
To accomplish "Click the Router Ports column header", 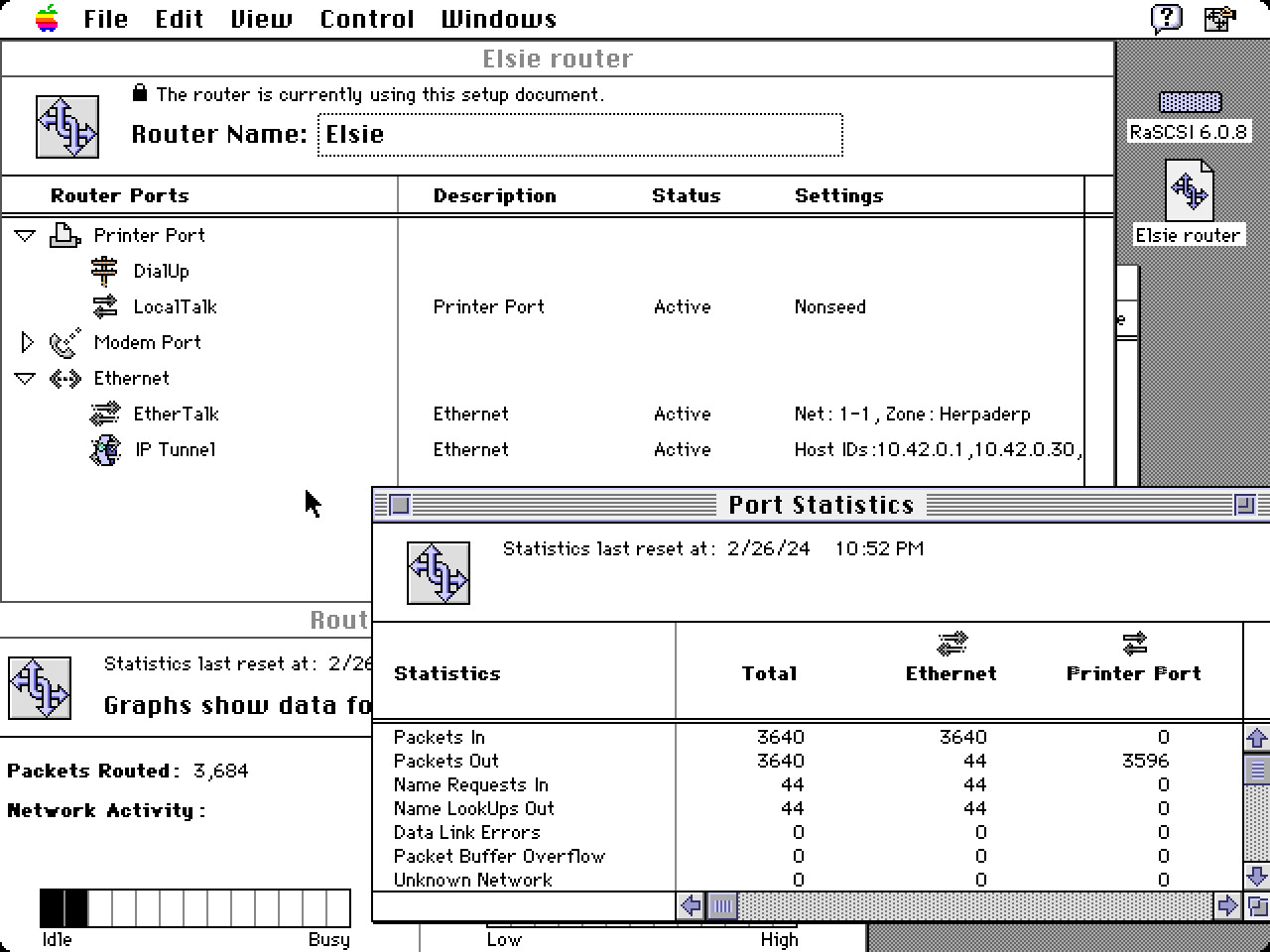I will pos(120,196).
